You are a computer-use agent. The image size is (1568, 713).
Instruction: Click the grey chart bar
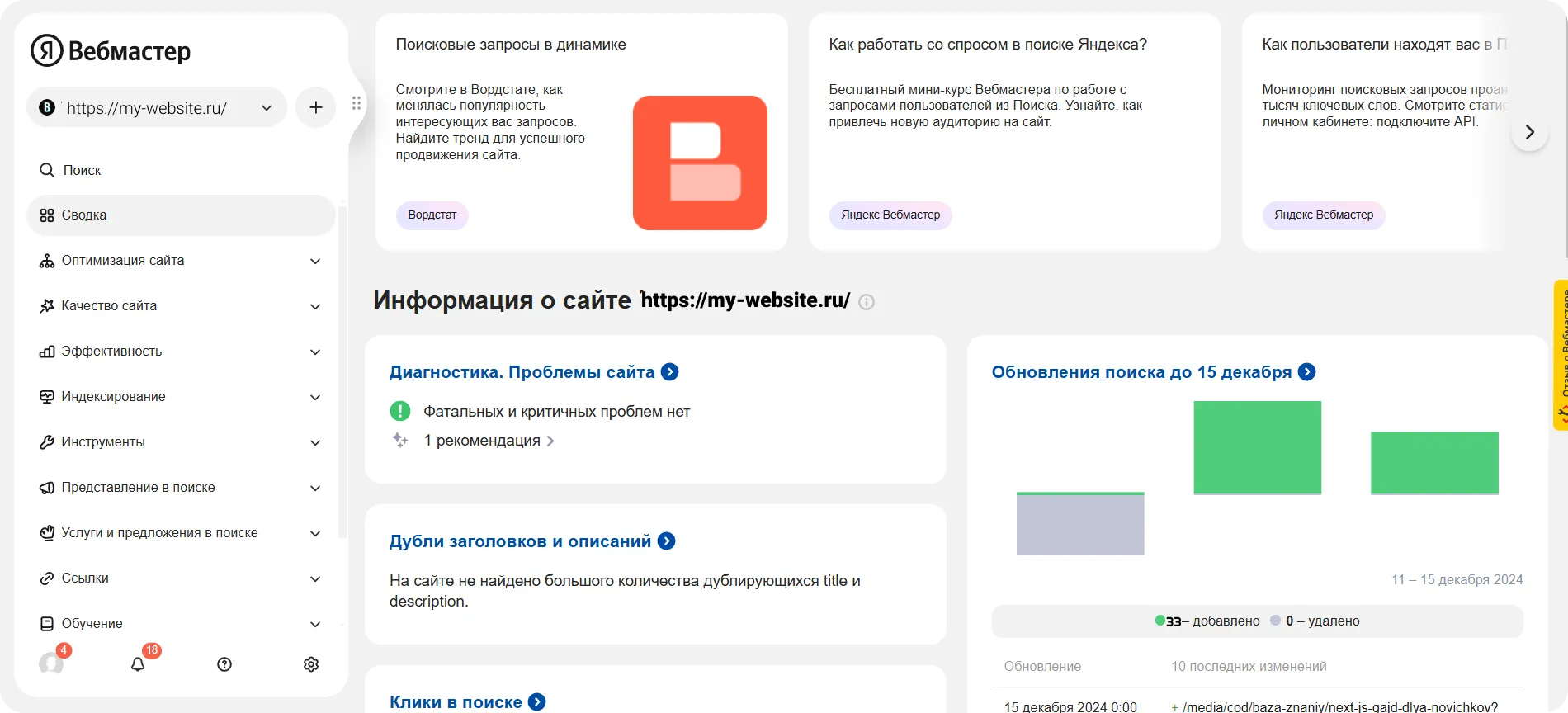pyautogui.click(x=1080, y=525)
